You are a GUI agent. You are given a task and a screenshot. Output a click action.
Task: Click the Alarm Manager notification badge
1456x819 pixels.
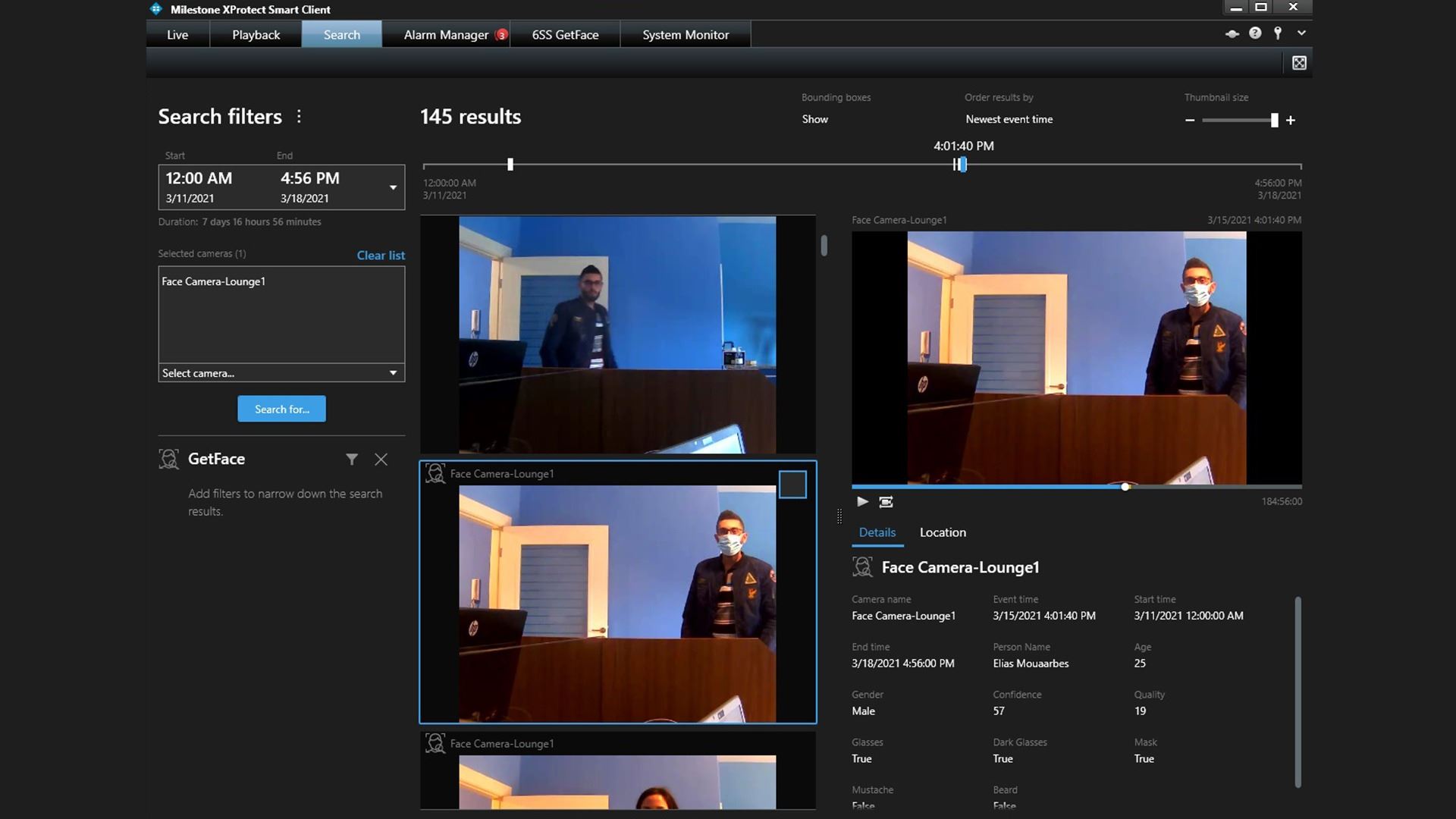coord(501,35)
